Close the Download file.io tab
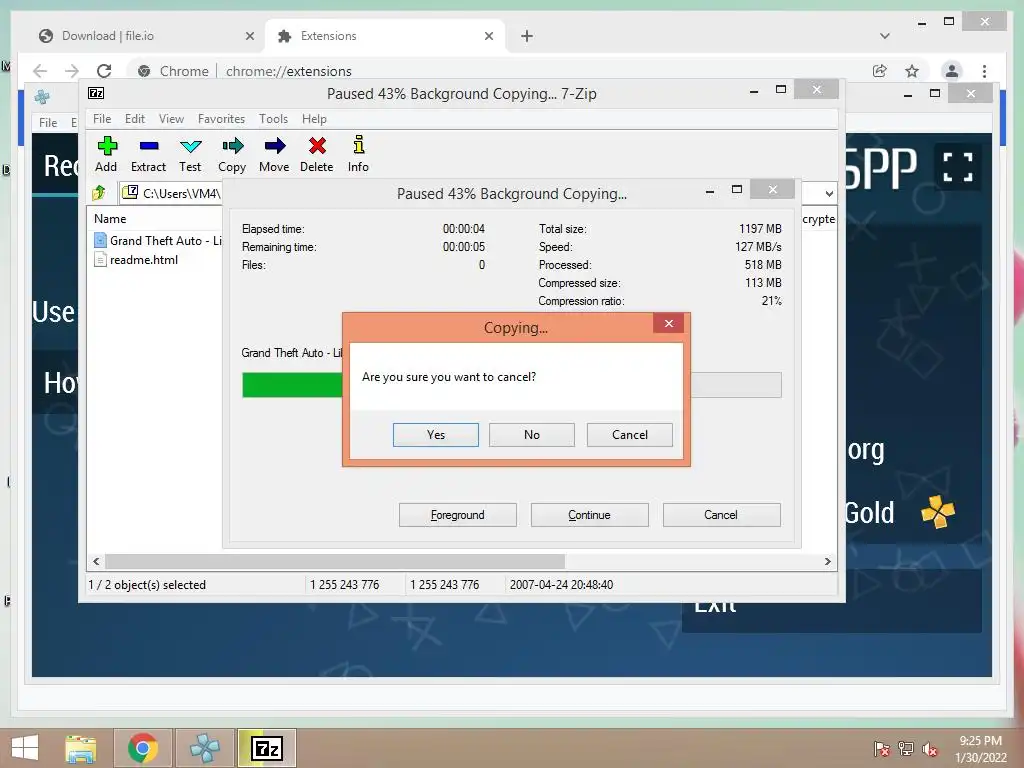 249,36
